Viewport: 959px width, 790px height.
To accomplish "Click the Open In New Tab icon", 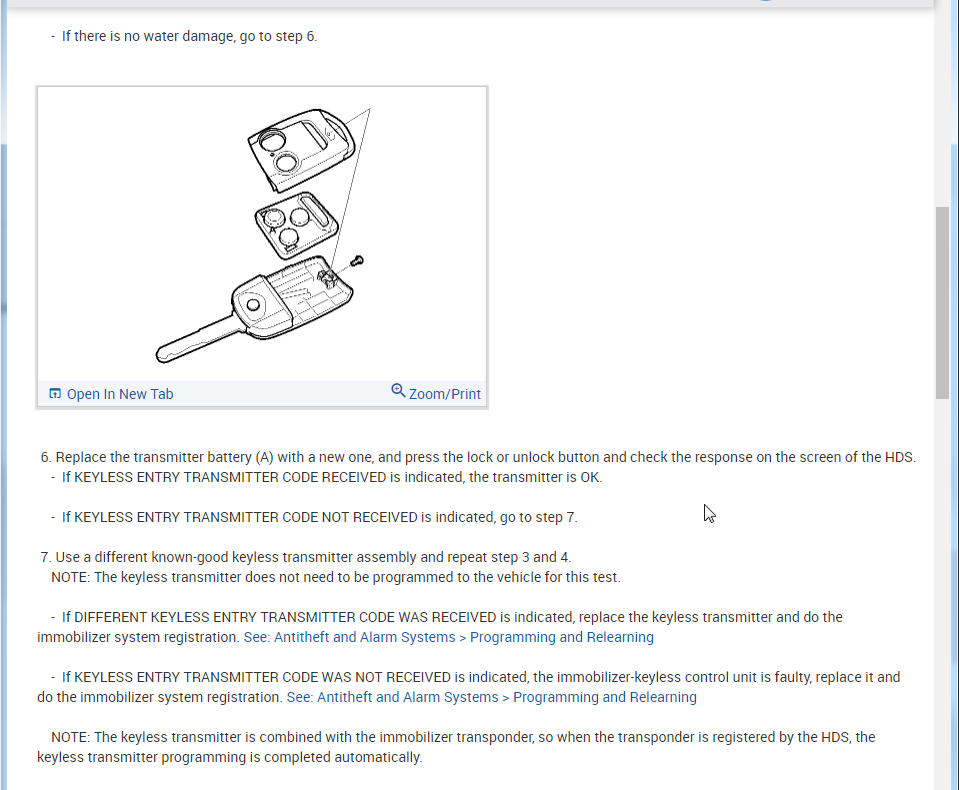I will [55, 393].
